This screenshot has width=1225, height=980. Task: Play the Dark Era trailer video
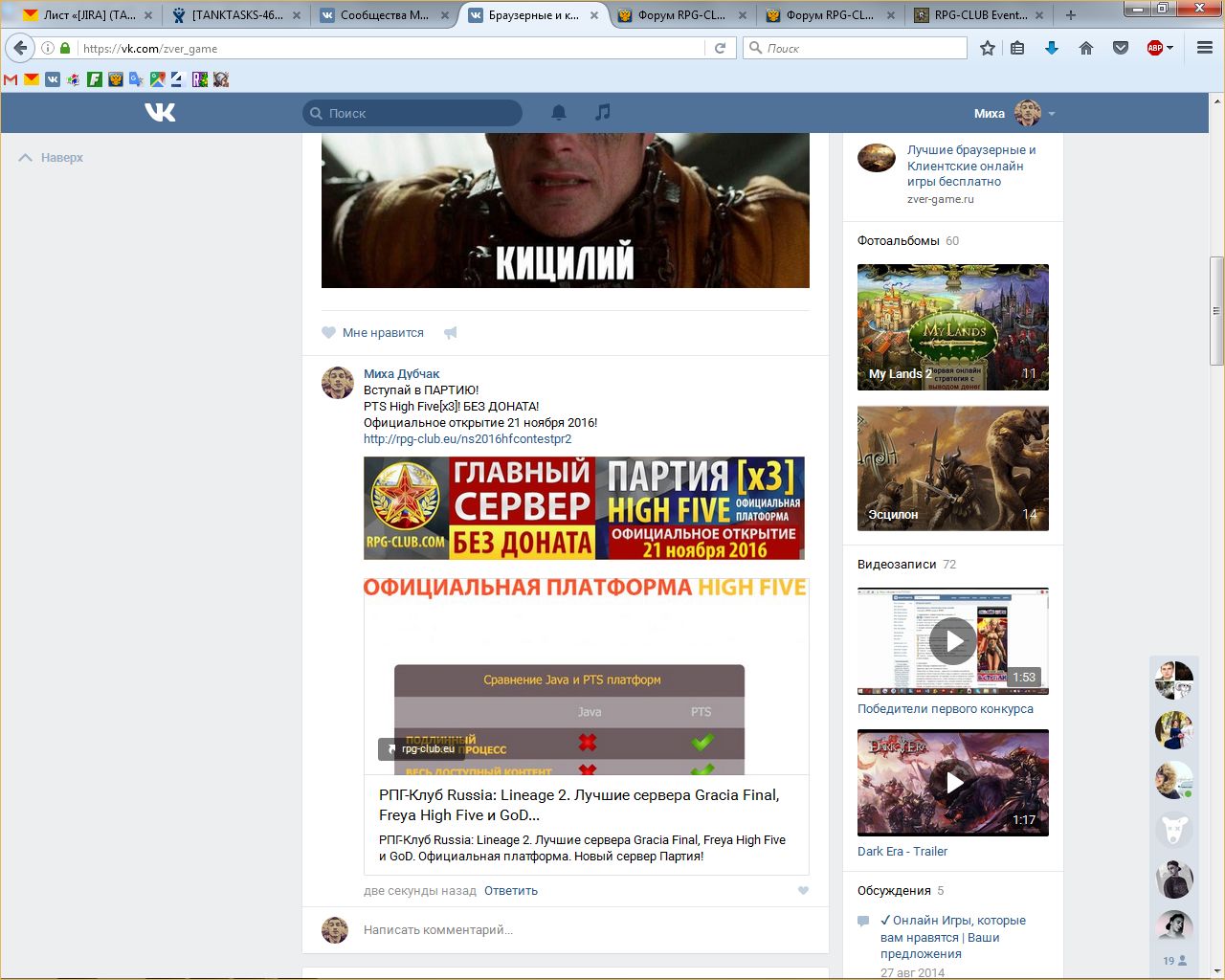coord(953,783)
